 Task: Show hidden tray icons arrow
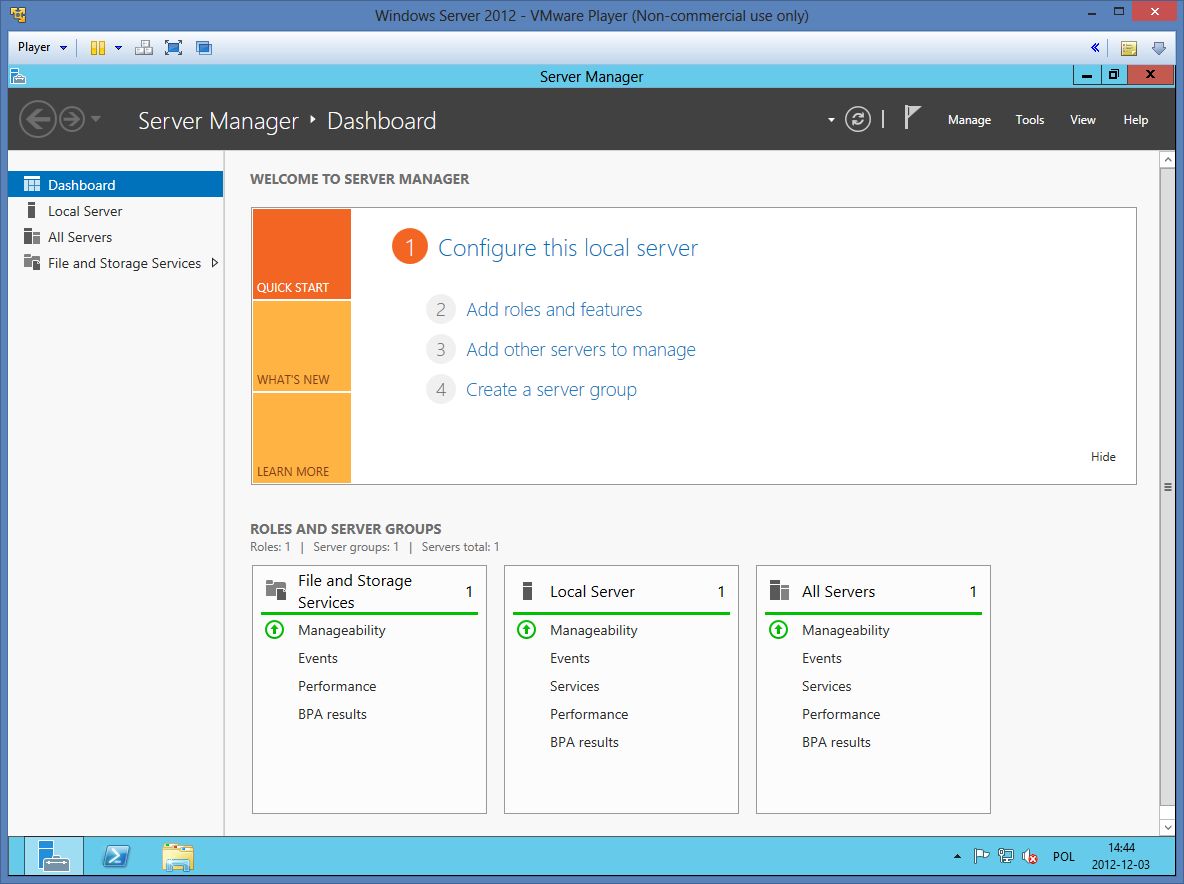click(957, 856)
